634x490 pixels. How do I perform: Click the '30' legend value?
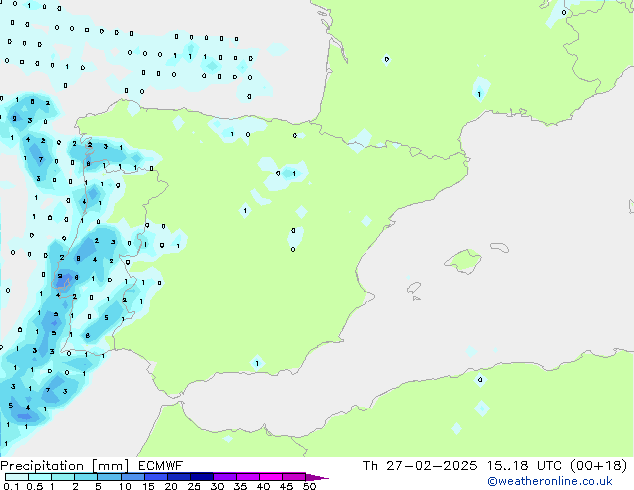click(217, 486)
